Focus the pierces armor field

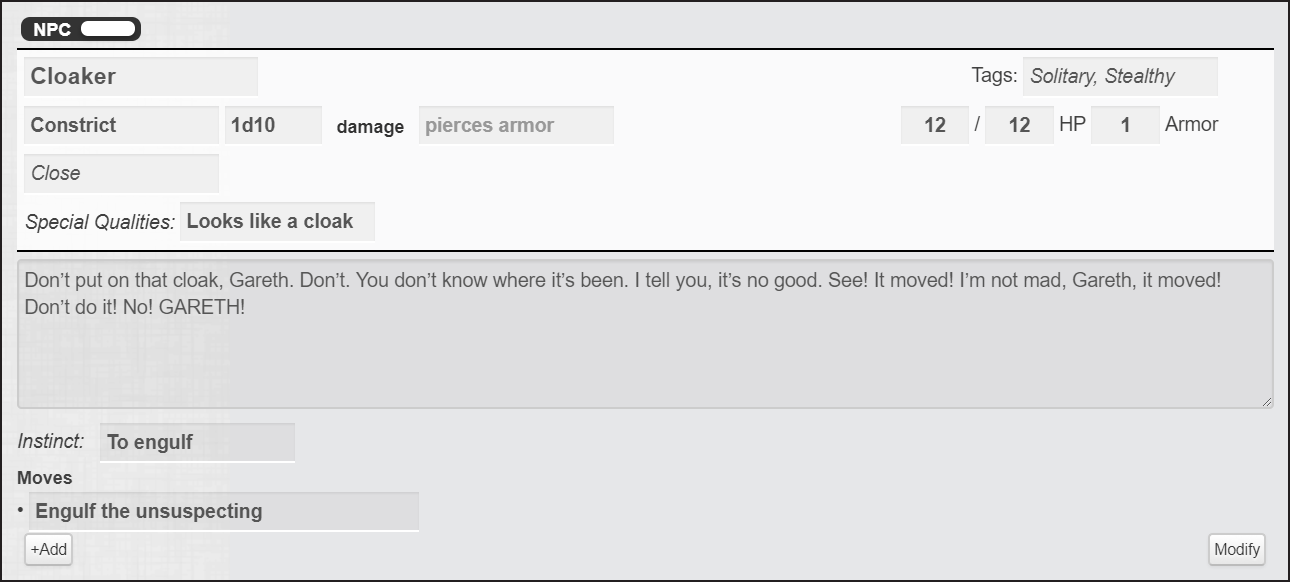tap(515, 125)
